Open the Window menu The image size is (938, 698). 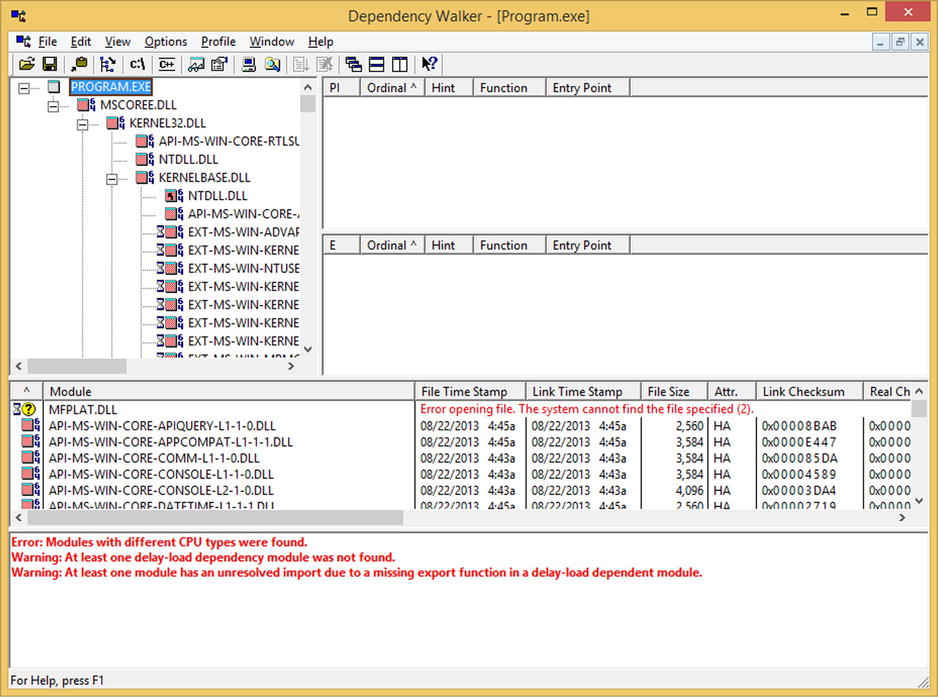click(272, 41)
